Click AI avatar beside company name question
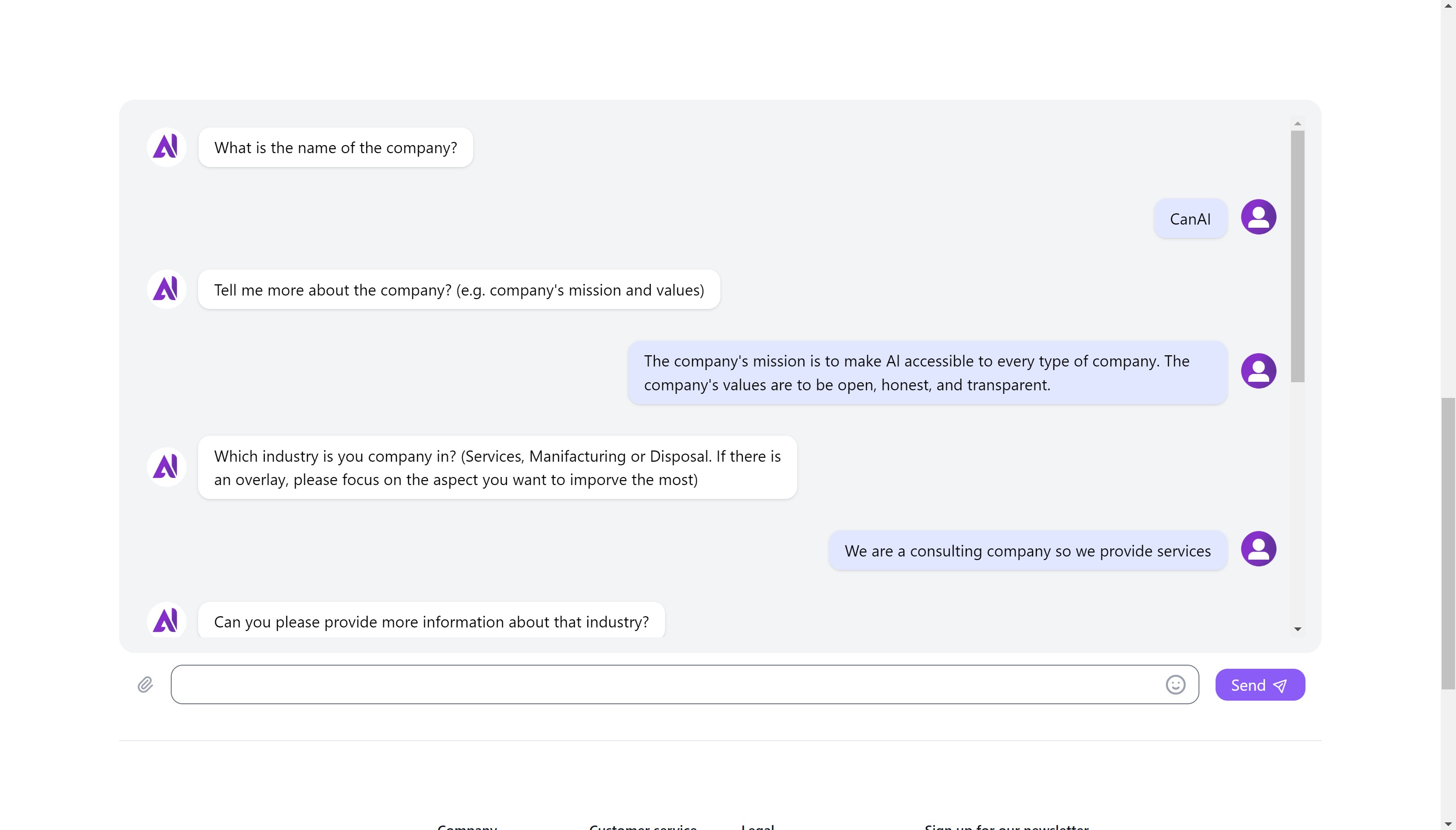The image size is (1456, 830). (167, 147)
